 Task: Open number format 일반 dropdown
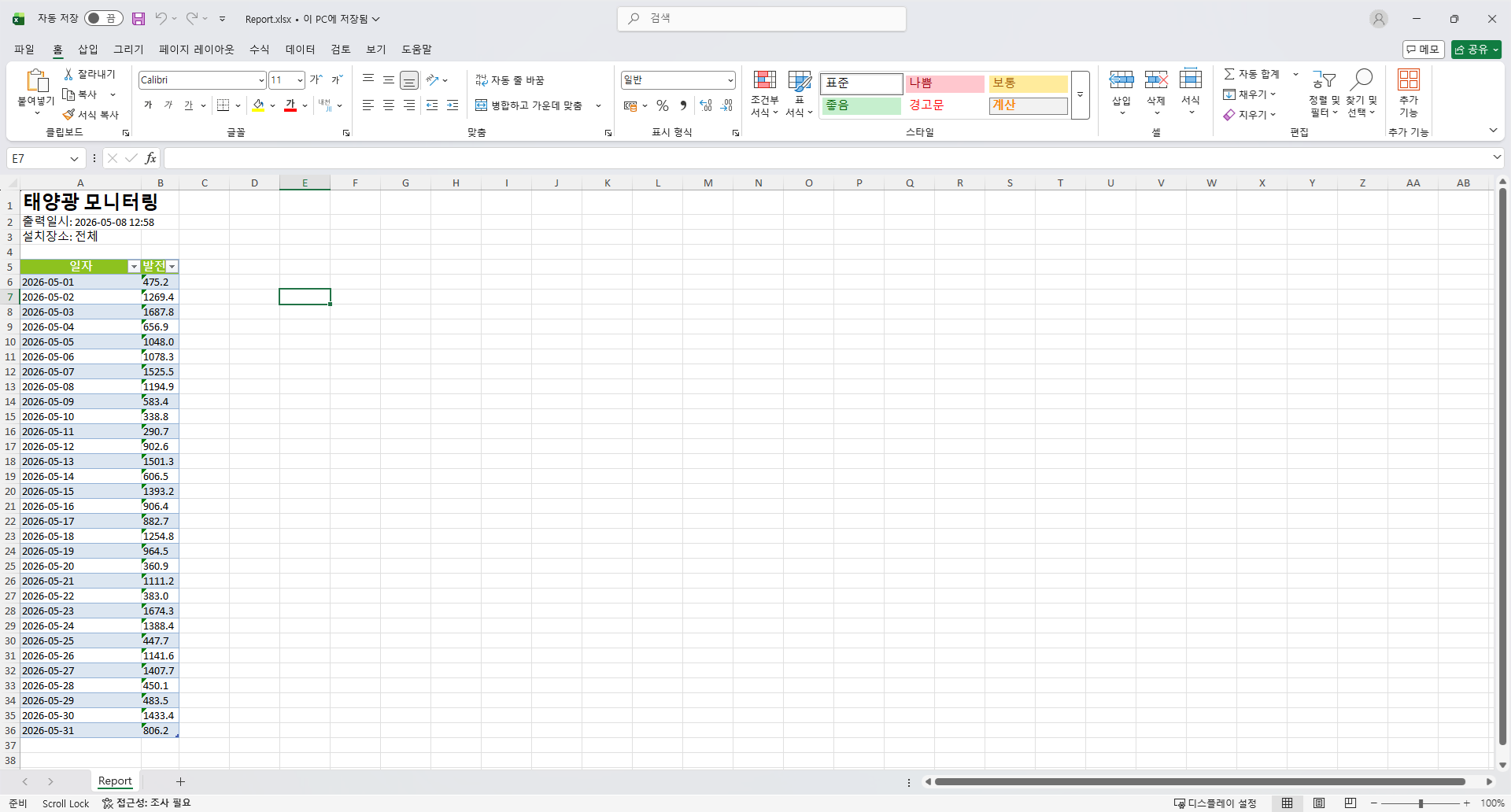[x=730, y=80]
